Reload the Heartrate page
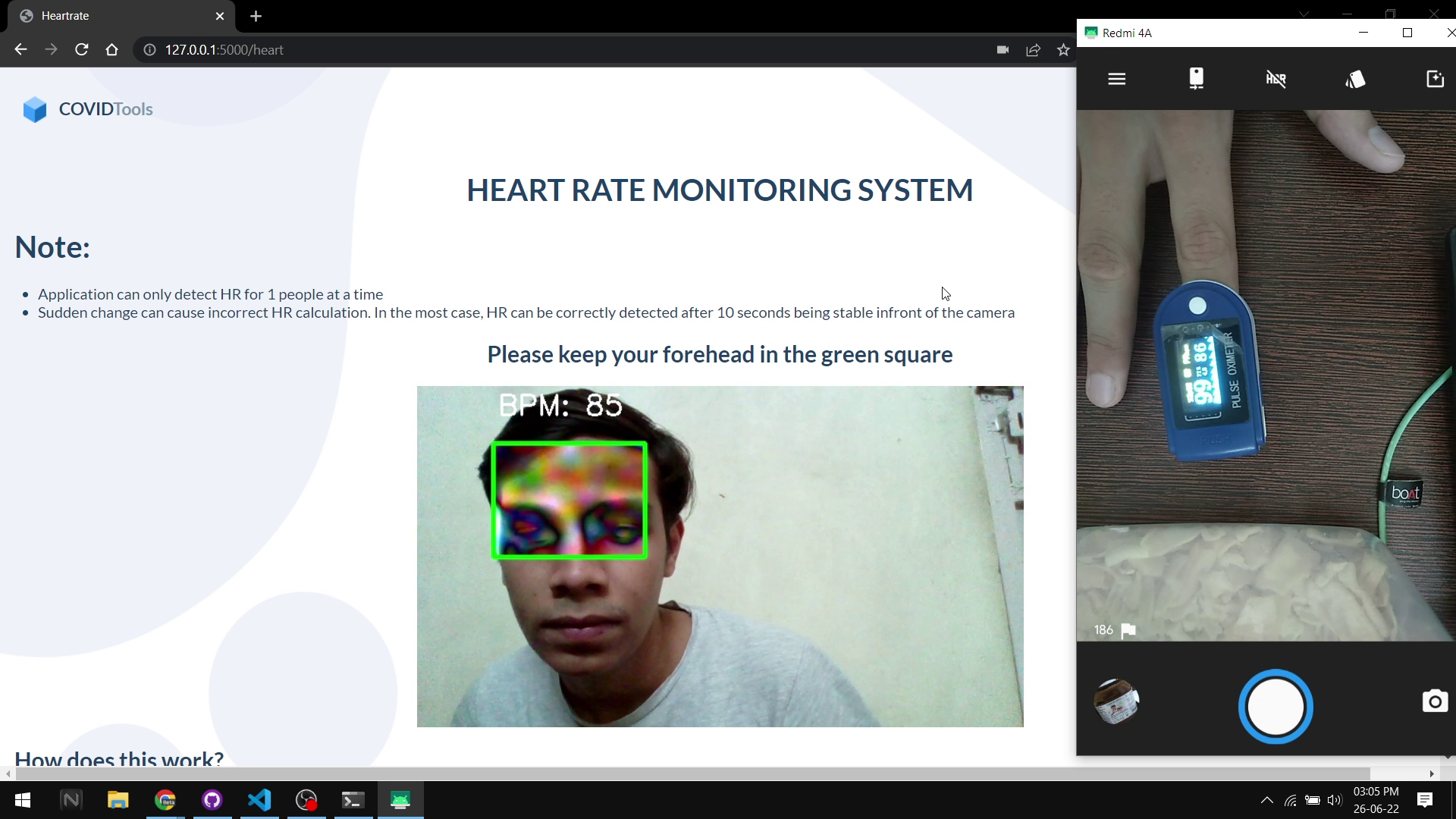This screenshot has width=1456, height=819. 82,50
